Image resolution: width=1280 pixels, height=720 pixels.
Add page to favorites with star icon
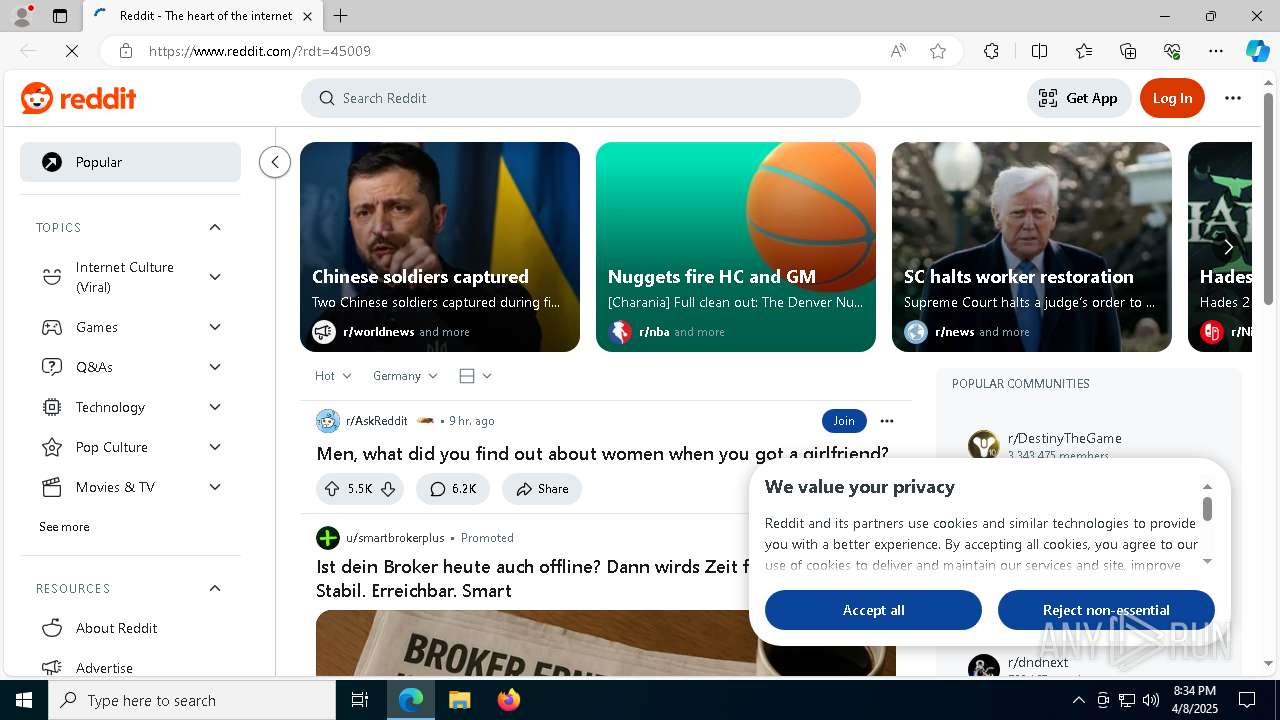937,51
